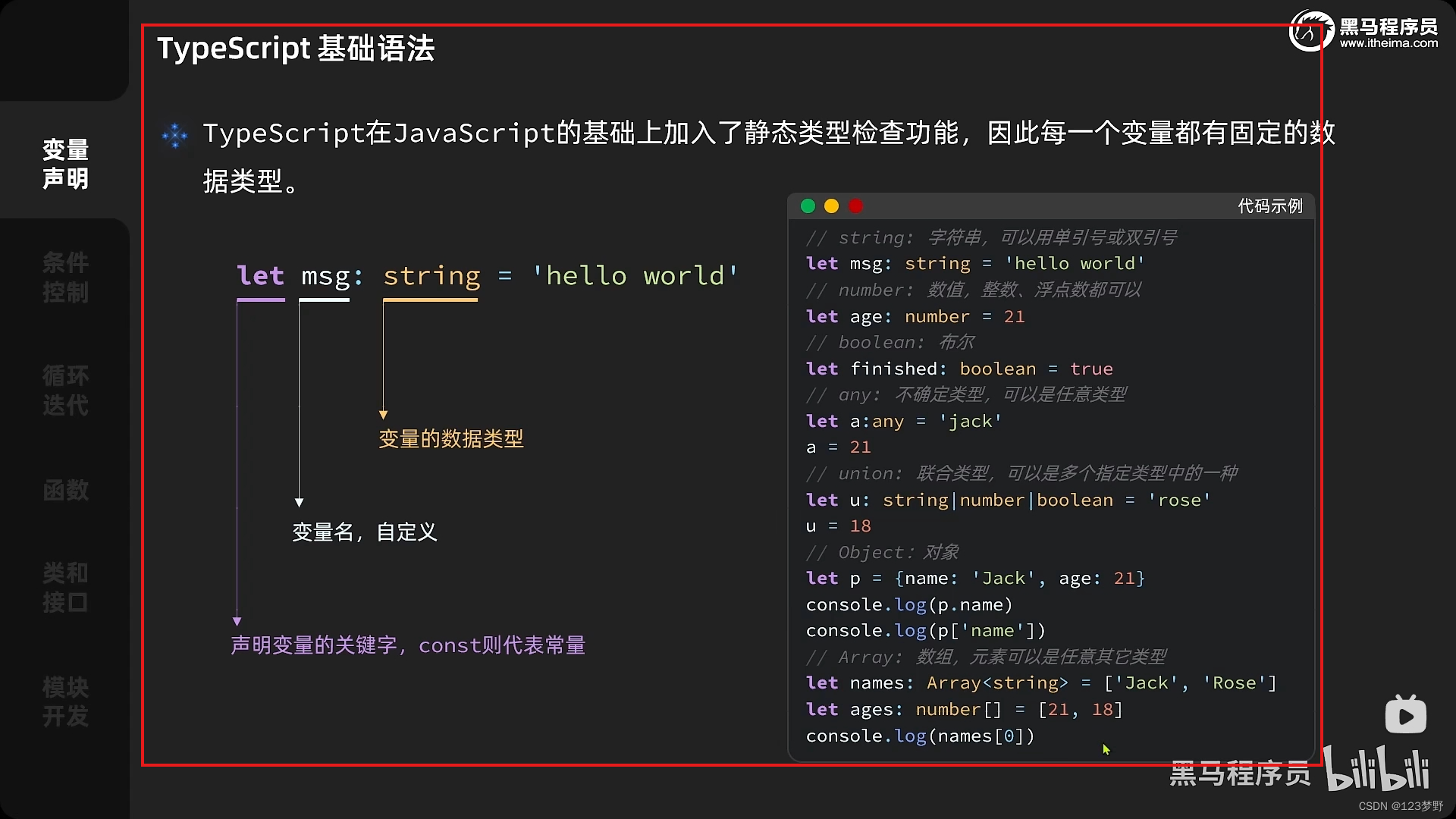Click the red dot in code window
This screenshot has height=819, width=1456.
pos(855,206)
